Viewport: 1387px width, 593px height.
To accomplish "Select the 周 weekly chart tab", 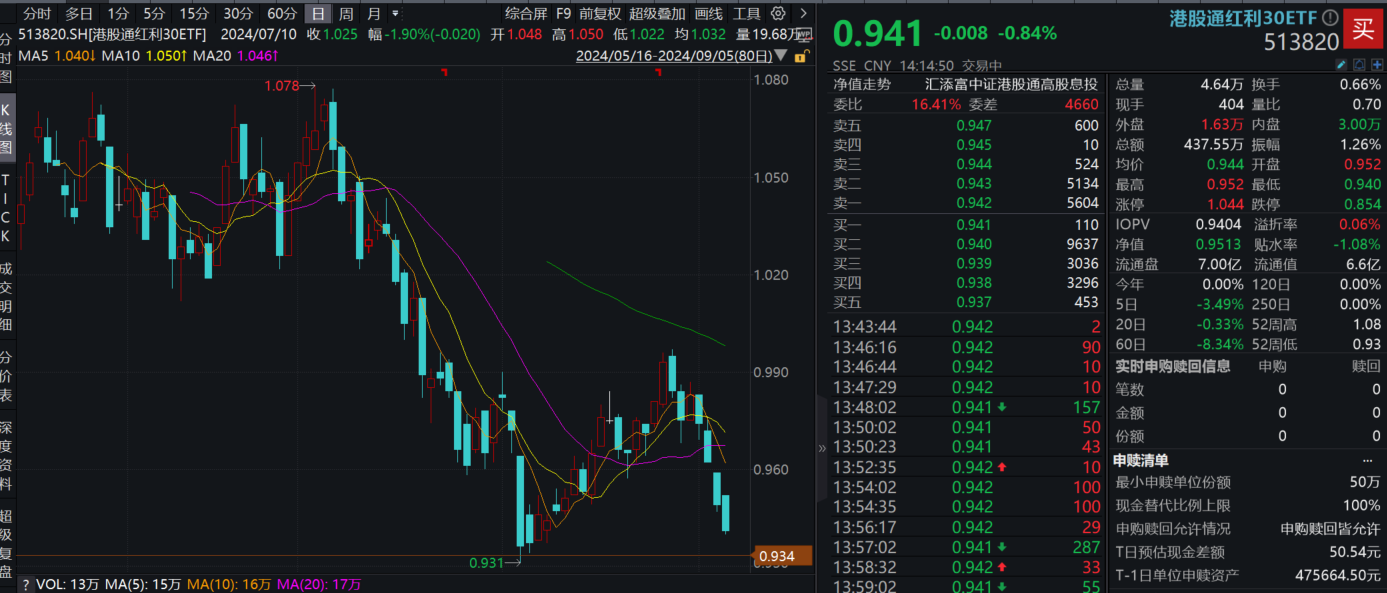I will pos(346,14).
